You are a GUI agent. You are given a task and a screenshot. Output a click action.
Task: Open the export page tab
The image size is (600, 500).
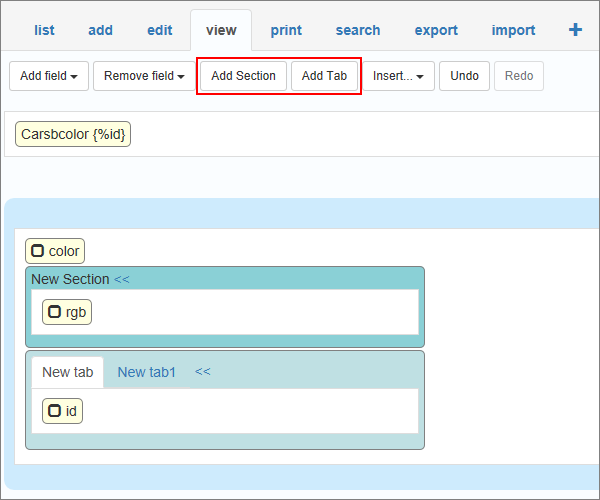tap(436, 30)
